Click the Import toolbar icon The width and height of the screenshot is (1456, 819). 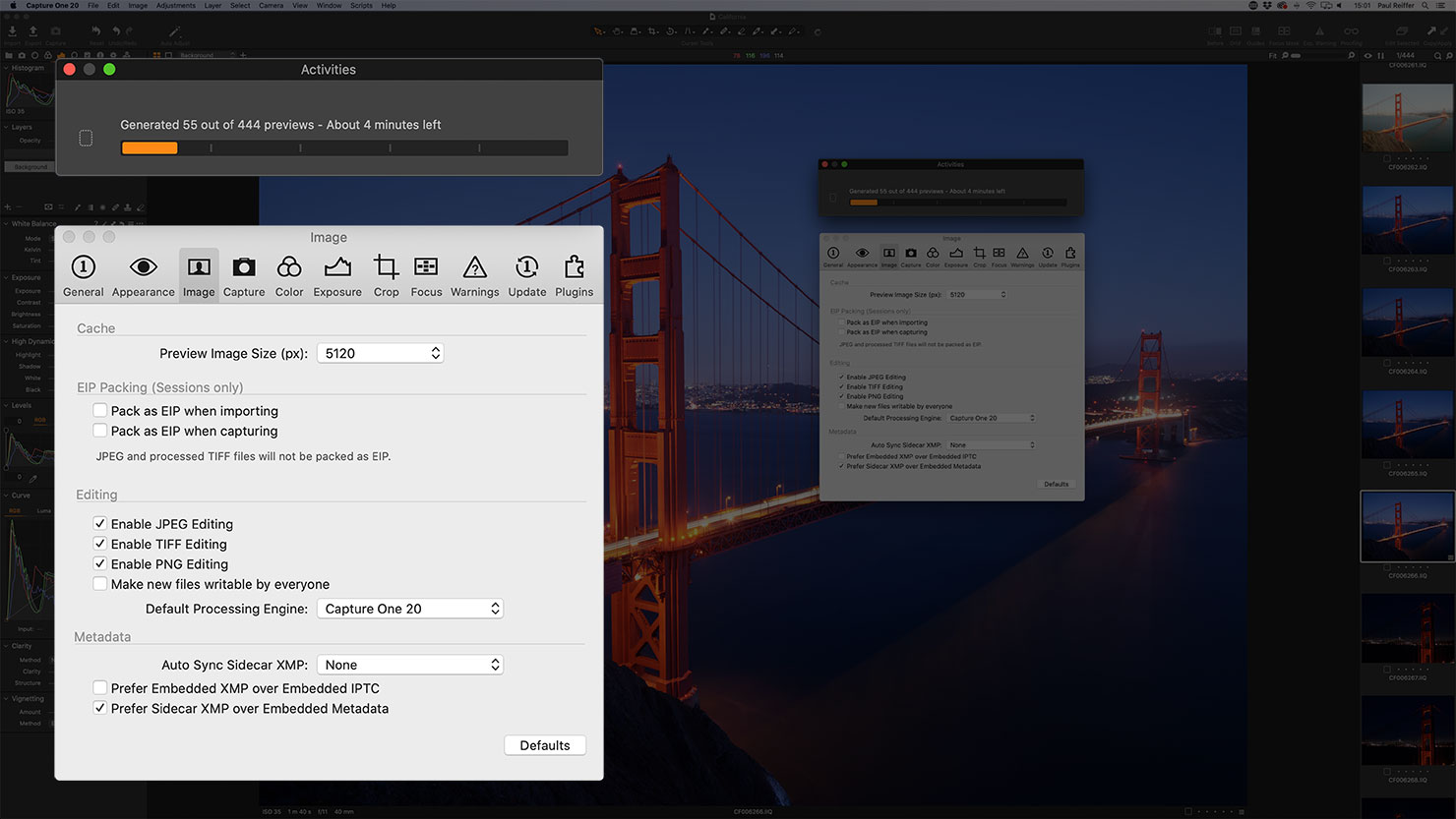click(x=13, y=33)
